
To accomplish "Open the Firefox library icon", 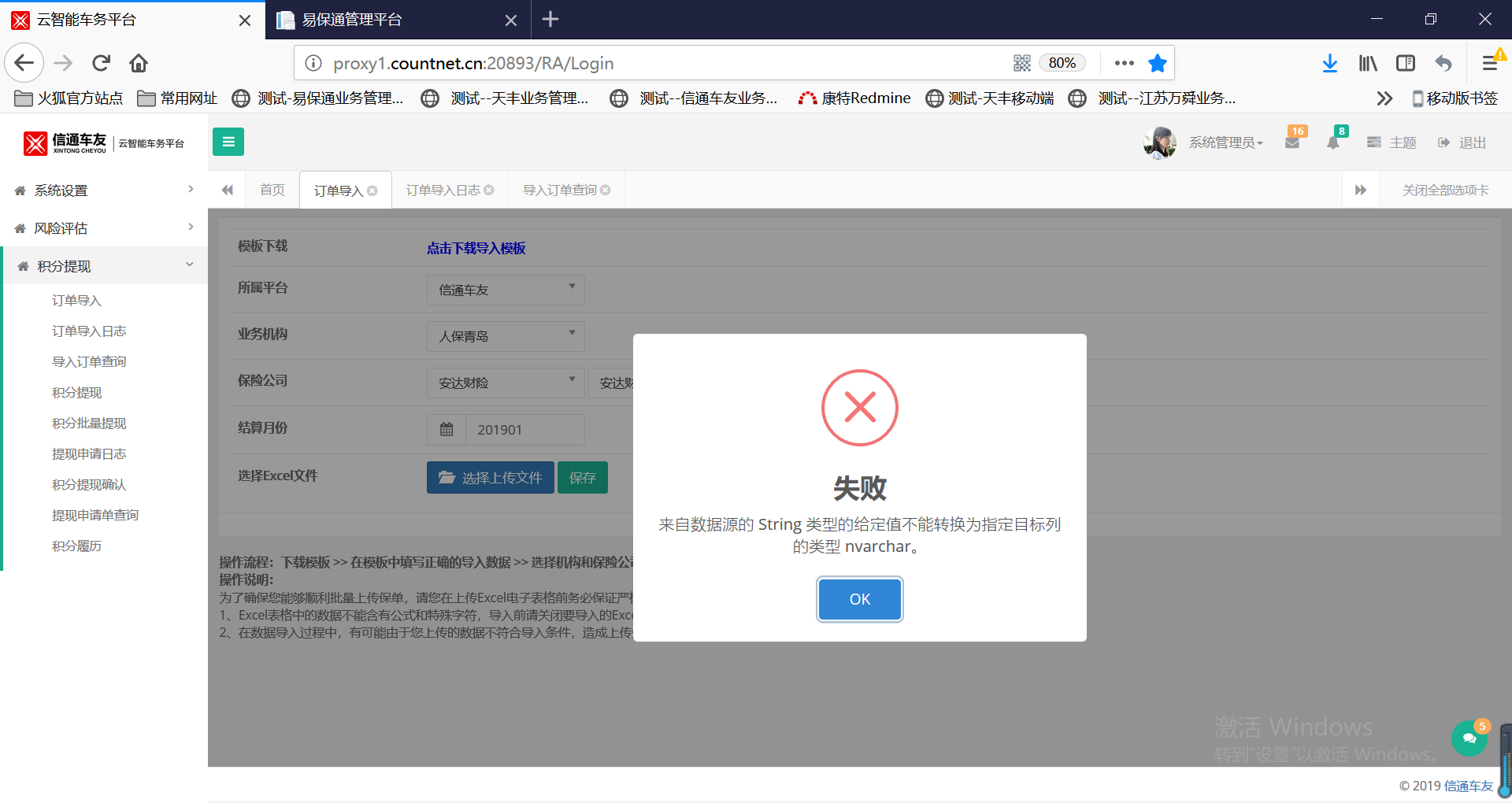I will tap(1368, 63).
